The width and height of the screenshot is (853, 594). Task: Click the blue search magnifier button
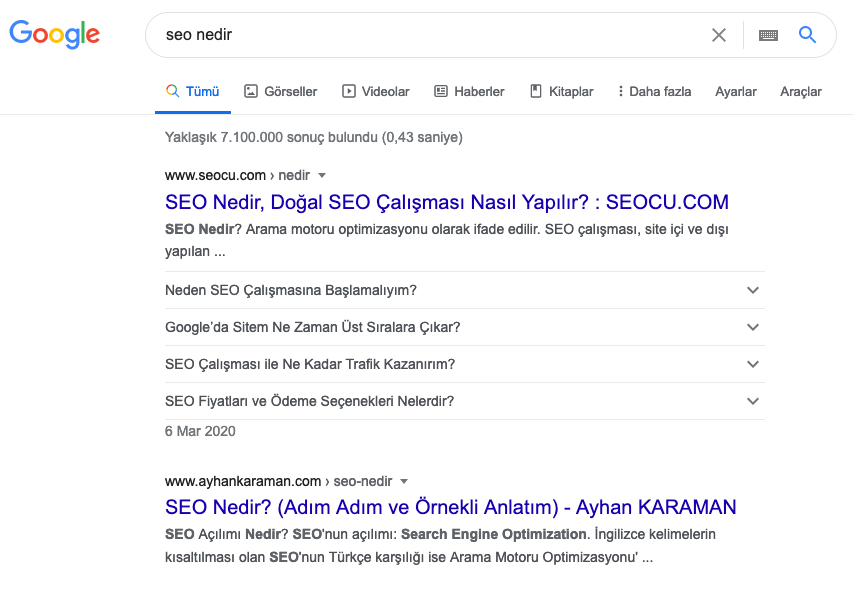click(x=807, y=35)
